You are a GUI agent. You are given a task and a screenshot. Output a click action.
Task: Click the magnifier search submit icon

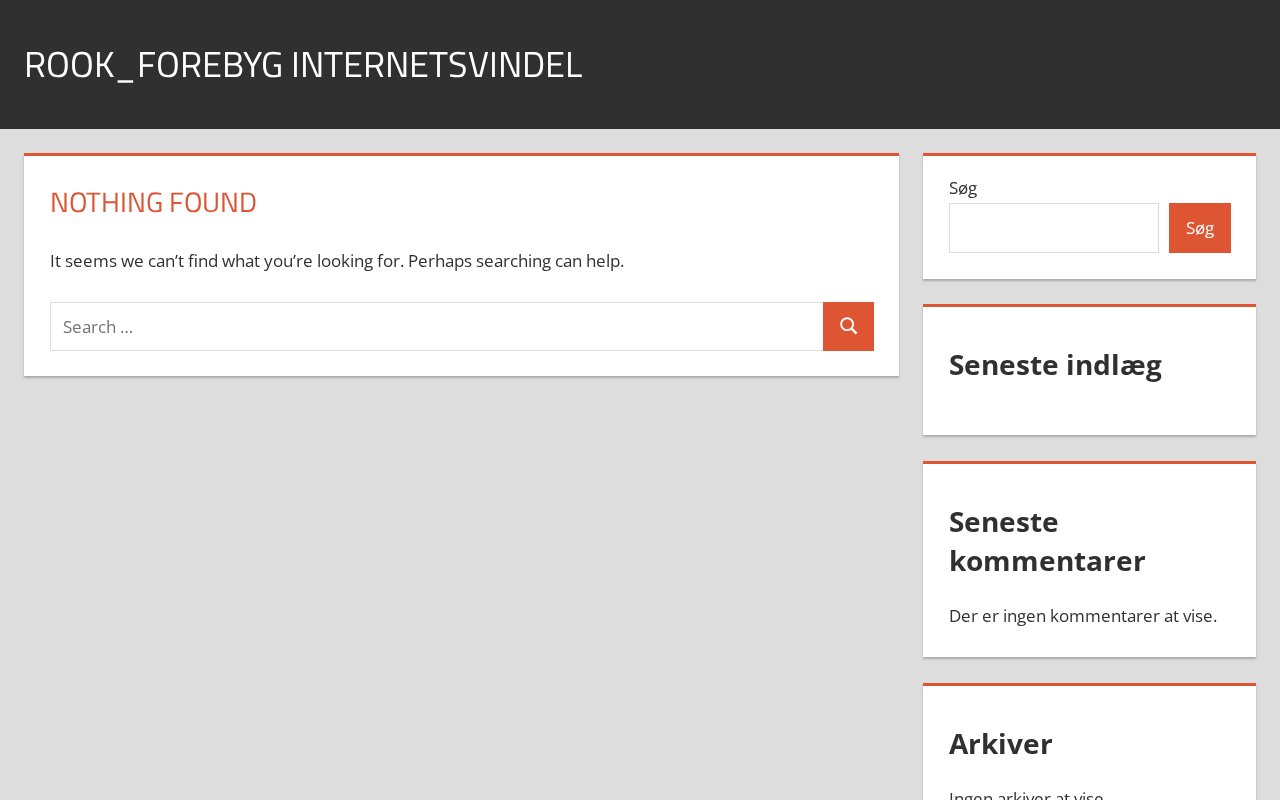[x=848, y=326]
